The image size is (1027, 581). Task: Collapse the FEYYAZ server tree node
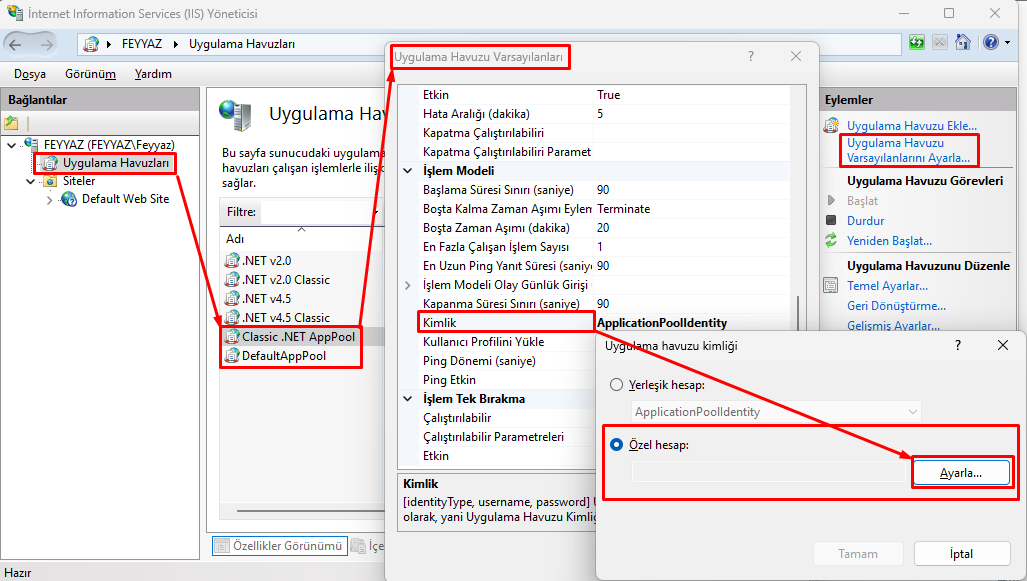[12, 145]
